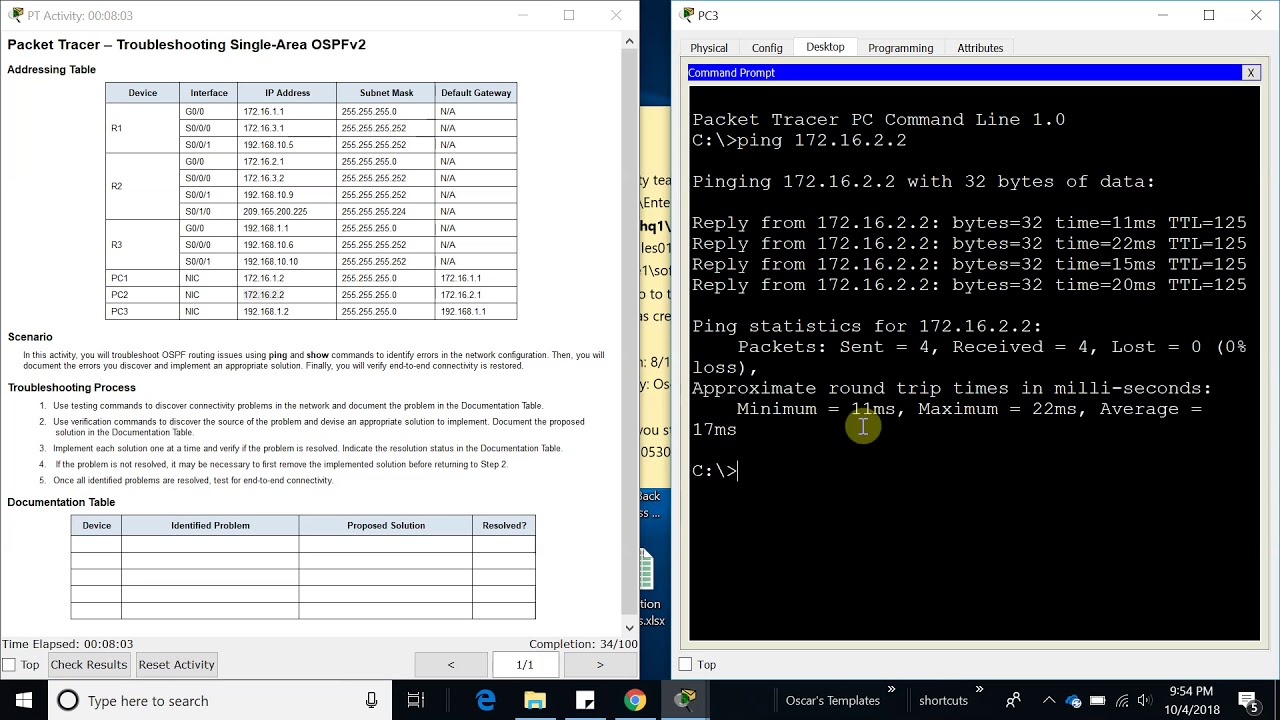Screen dimensions: 1280x720
Task: Enable Top checkbox in PT Activity window
Action: [9, 665]
